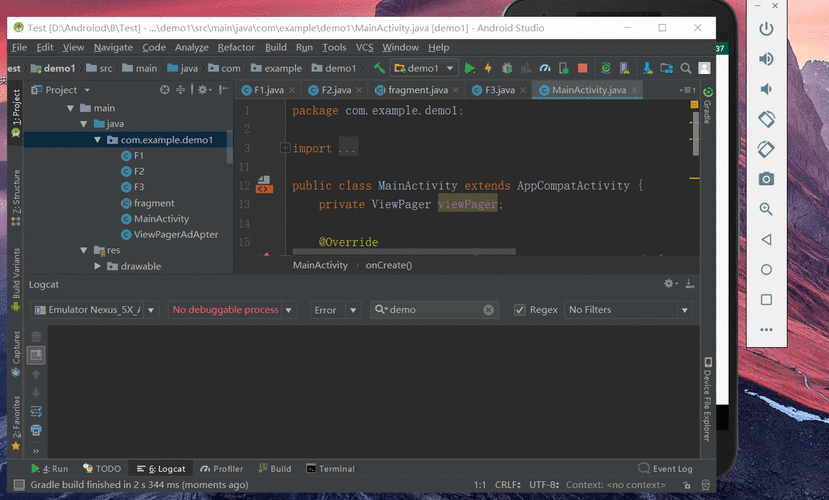Screen dimensions: 829x500
Task: Clear logcat with the trash icon
Action: 36,337
